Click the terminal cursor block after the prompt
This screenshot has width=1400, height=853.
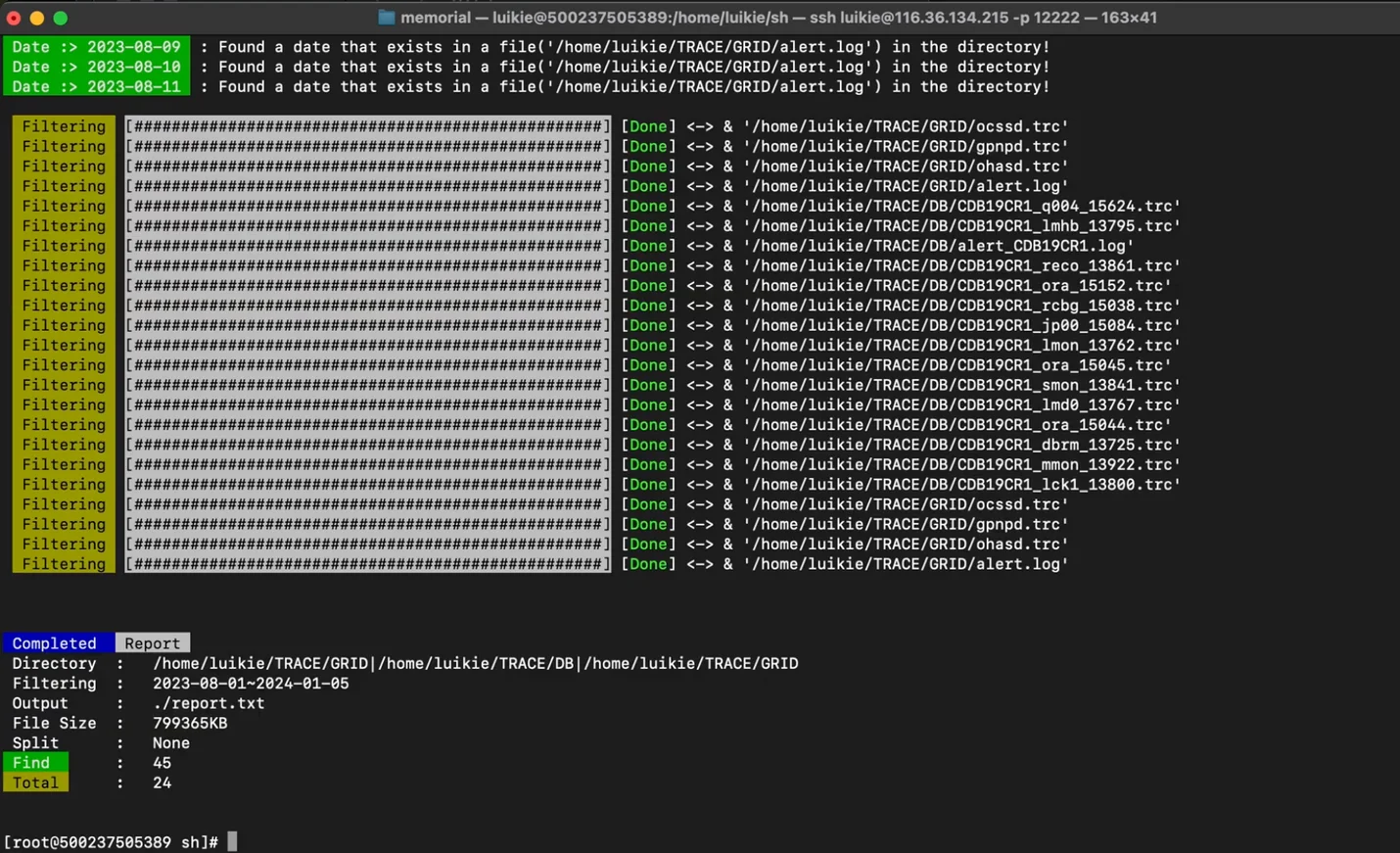[x=232, y=842]
